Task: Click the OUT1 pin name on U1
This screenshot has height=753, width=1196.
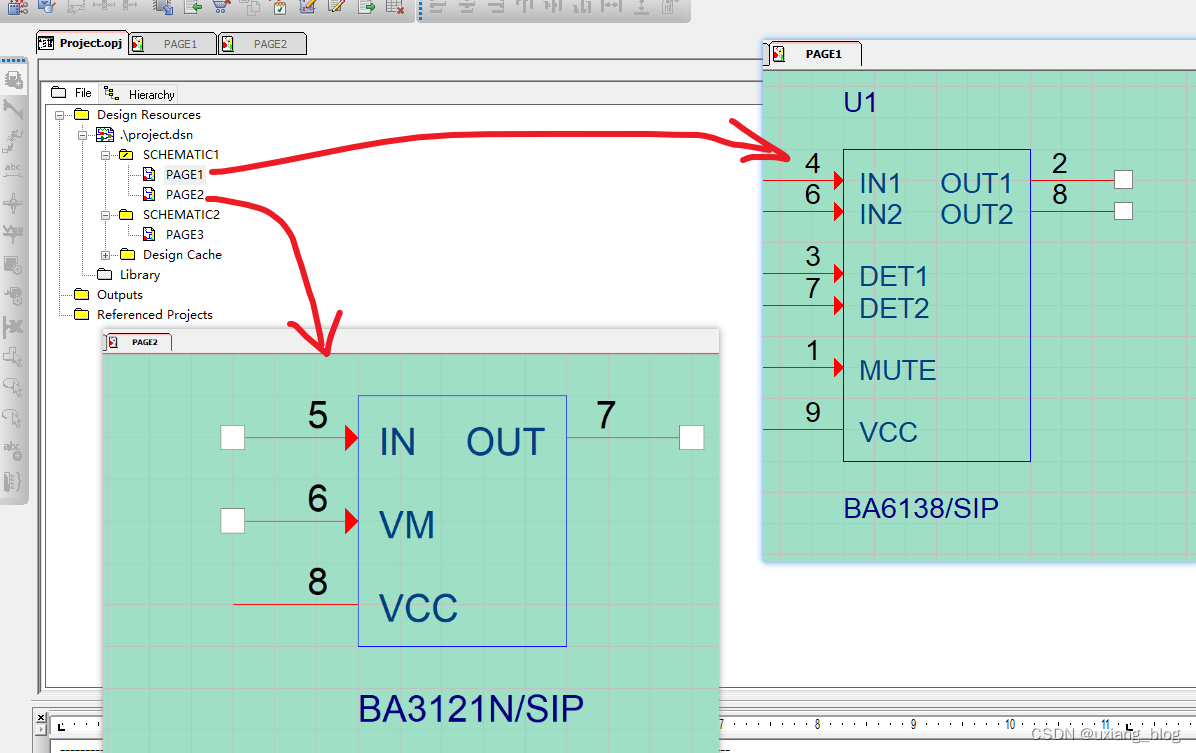Action: pos(976,184)
